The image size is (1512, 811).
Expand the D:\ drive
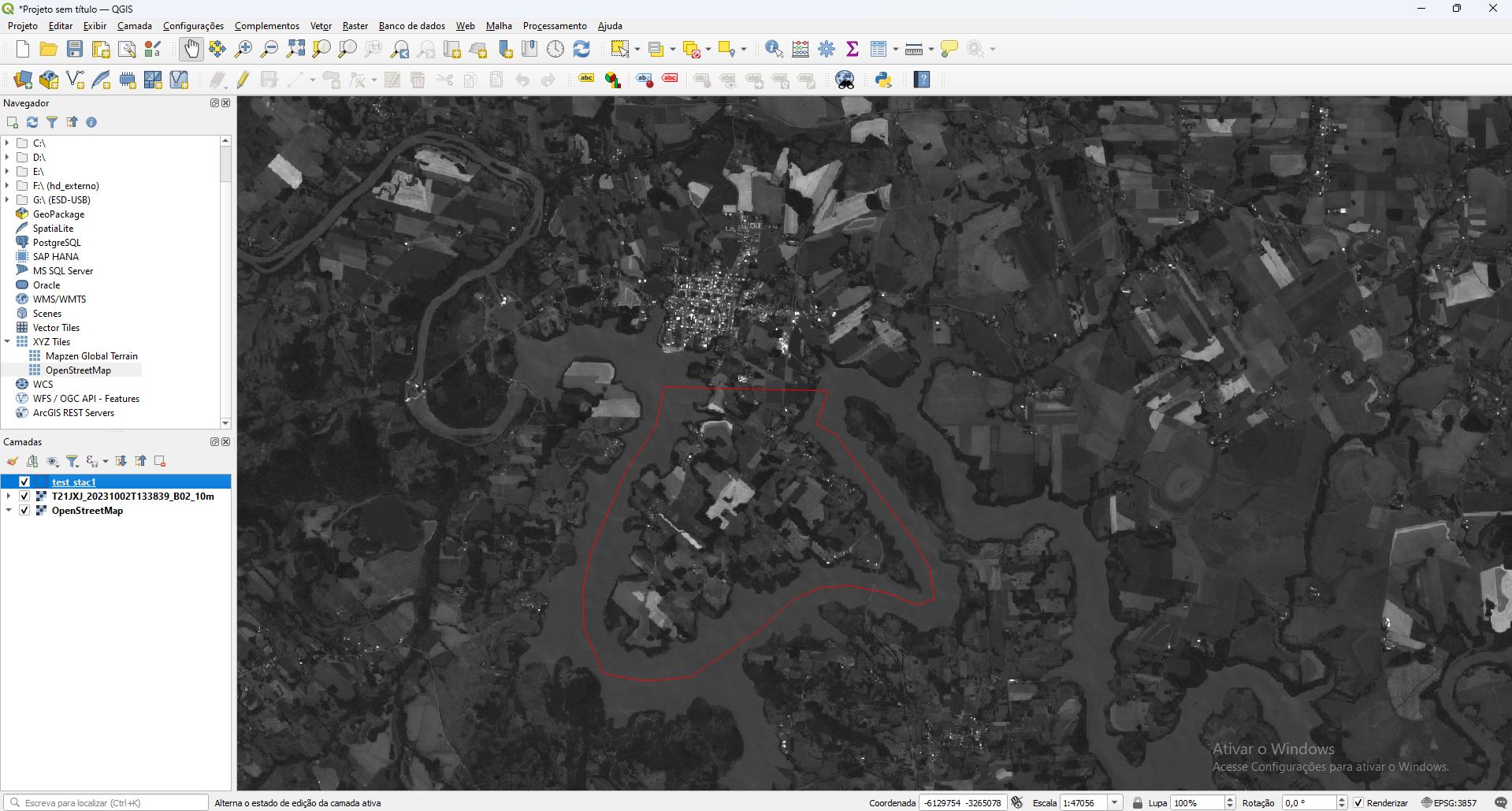[x=8, y=157]
